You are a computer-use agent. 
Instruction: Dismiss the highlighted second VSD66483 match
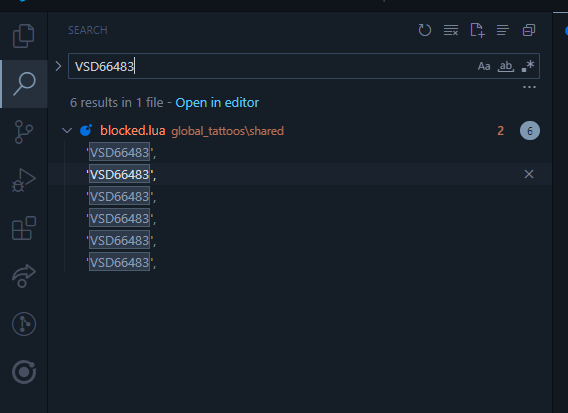pos(529,174)
